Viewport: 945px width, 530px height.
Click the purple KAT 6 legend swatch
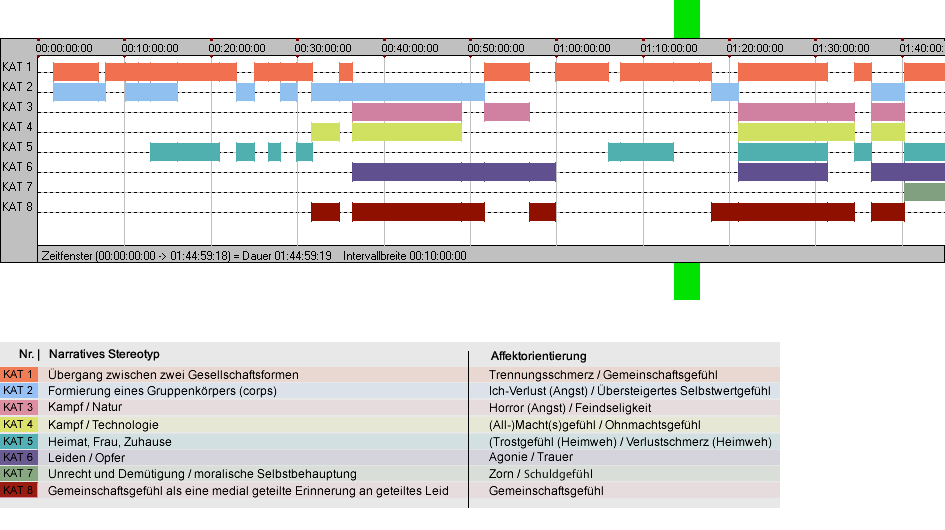click(x=19, y=457)
